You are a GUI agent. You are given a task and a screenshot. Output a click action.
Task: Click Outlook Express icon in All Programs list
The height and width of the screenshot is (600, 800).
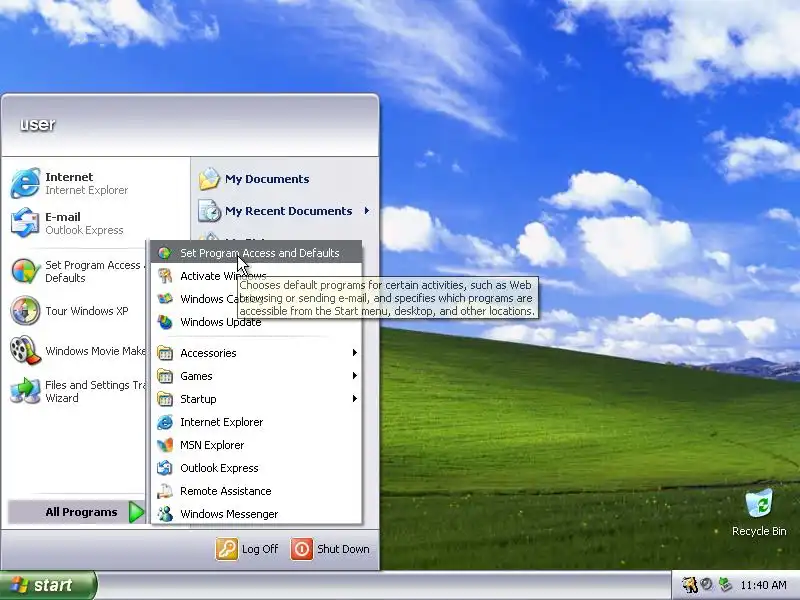tap(165, 468)
